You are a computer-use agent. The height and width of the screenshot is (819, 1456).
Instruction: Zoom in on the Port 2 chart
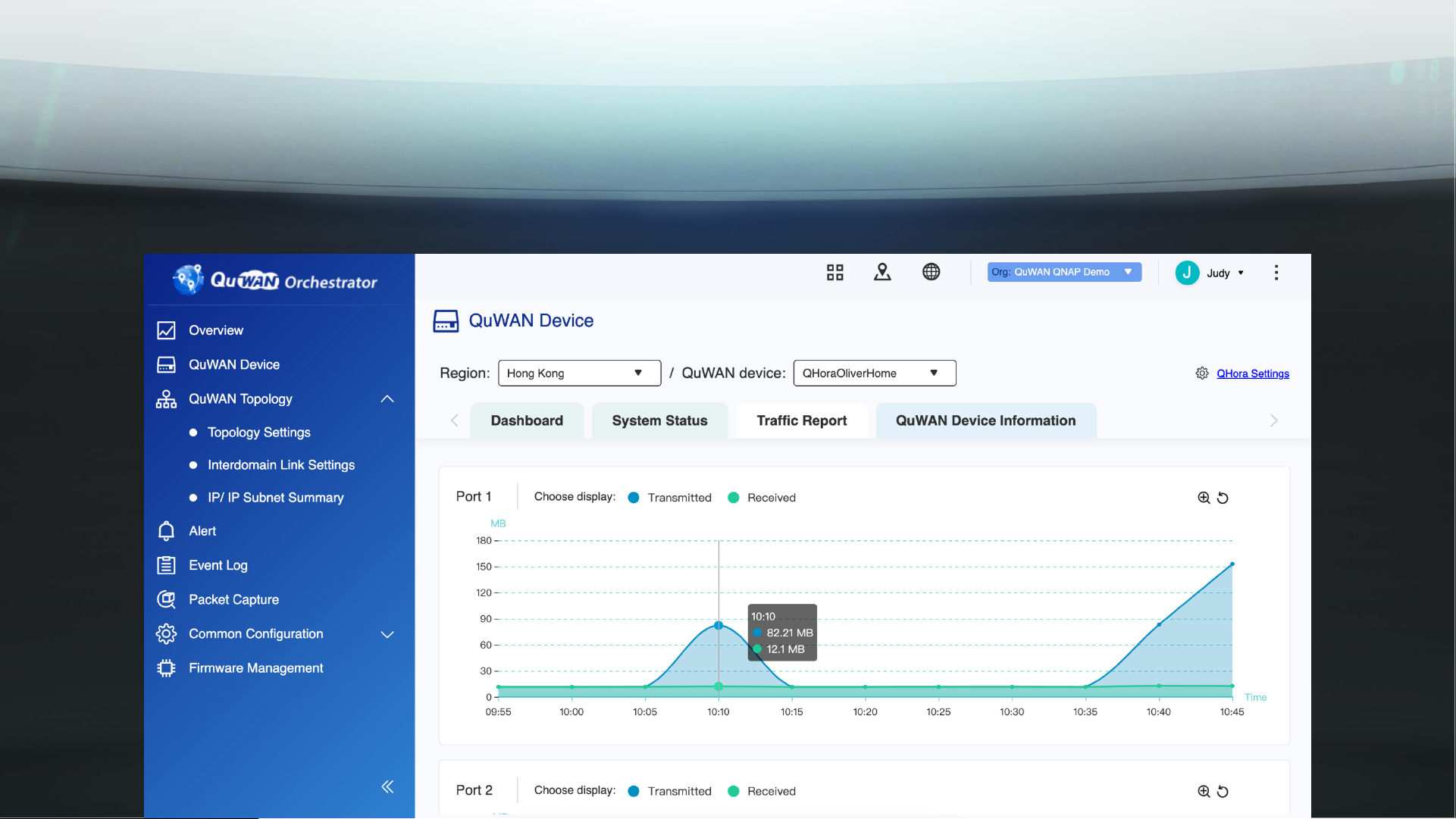point(1204,792)
